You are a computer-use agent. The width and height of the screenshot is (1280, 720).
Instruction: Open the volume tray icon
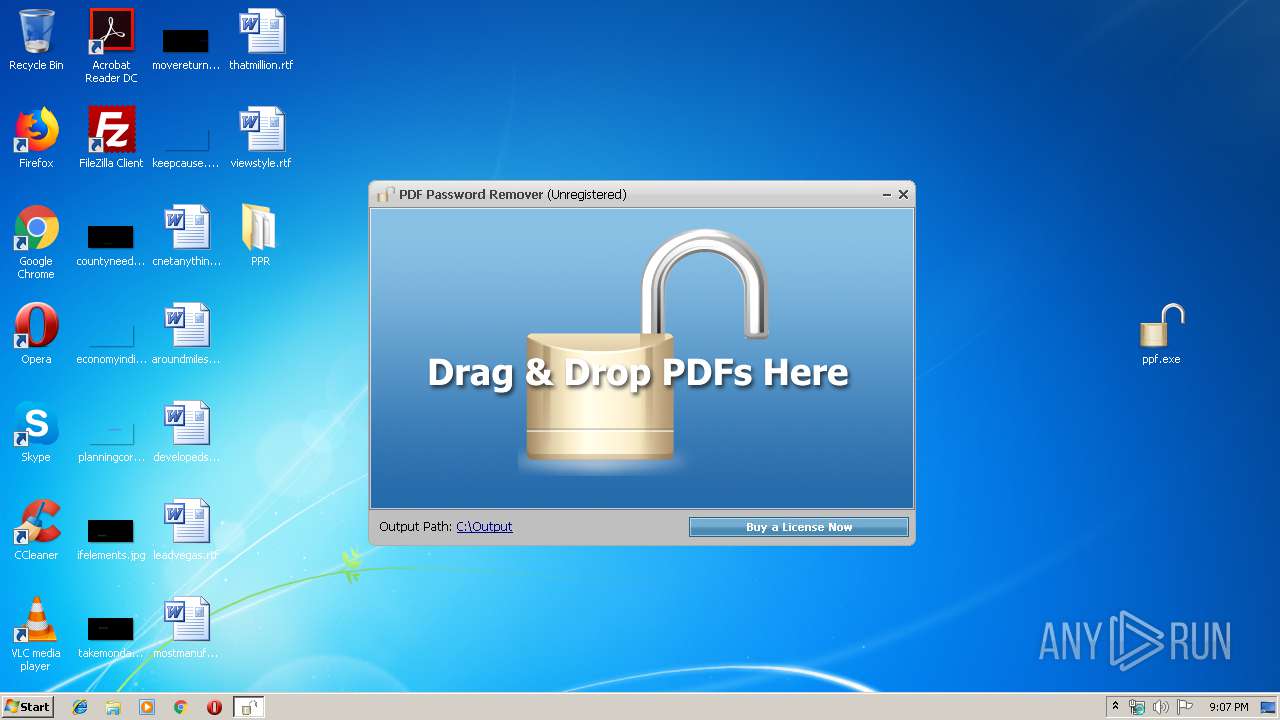click(x=1161, y=707)
